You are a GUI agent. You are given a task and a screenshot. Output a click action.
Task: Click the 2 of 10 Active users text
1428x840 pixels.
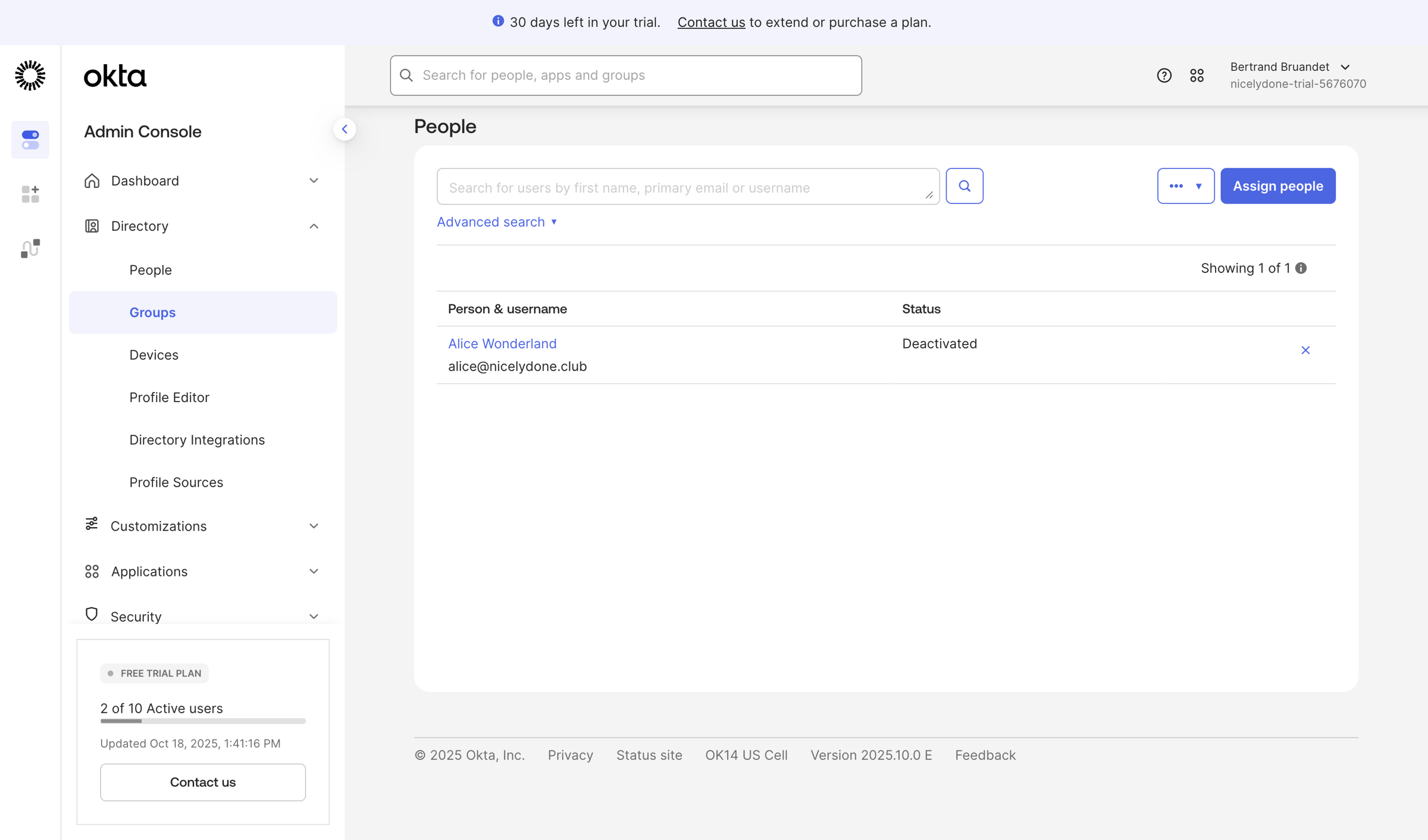161,709
